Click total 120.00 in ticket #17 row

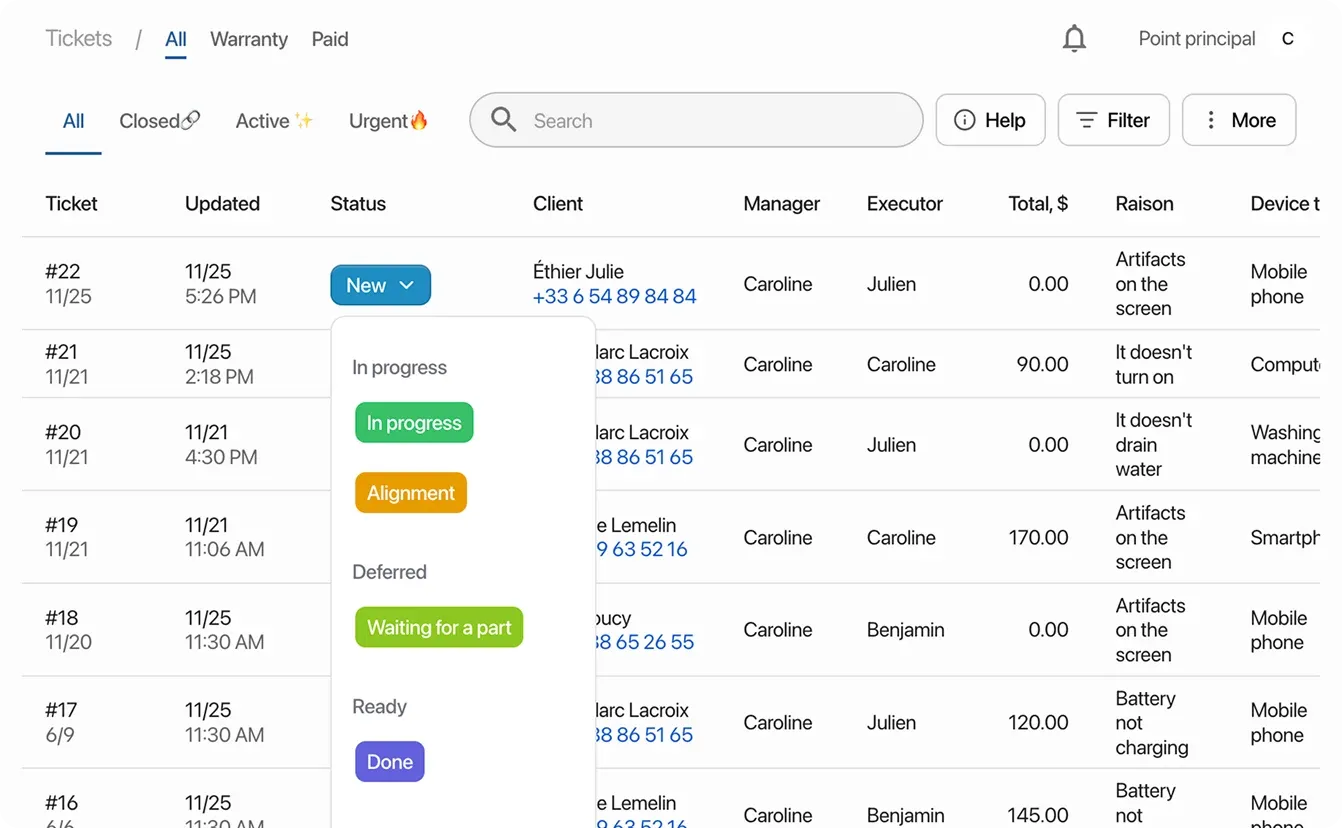(1038, 723)
